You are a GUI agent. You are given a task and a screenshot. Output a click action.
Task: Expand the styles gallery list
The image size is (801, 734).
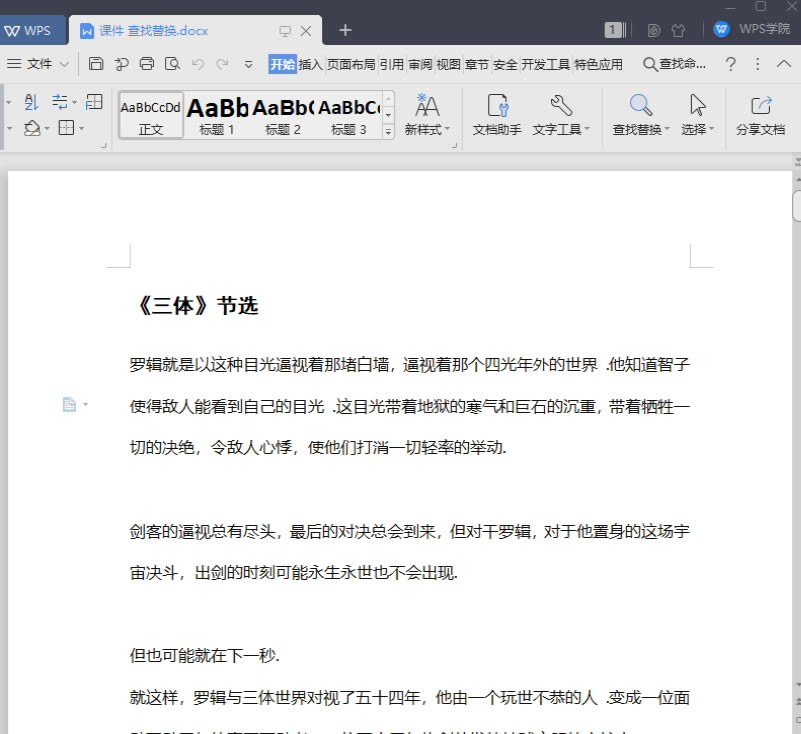coord(388,129)
